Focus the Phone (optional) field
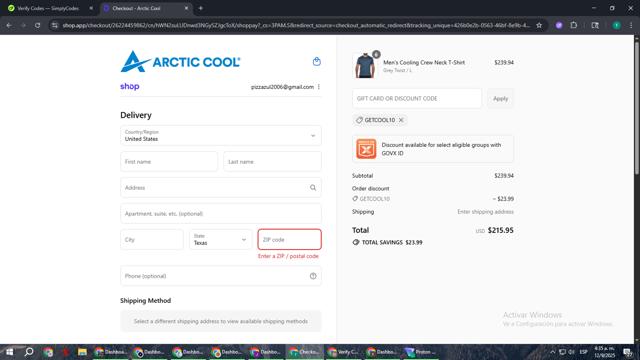 (221, 276)
